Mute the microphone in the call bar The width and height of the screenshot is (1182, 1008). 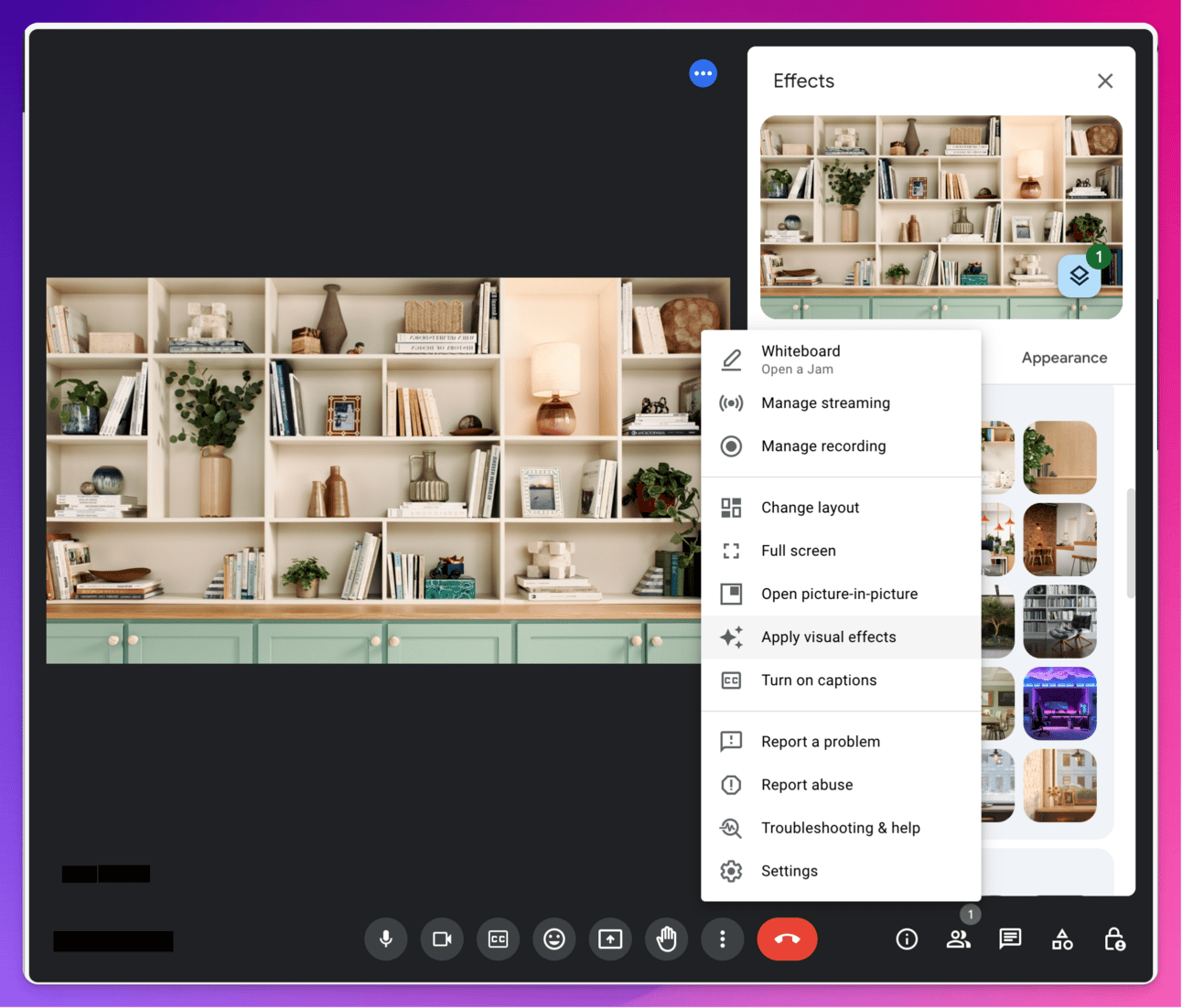[x=386, y=939]
